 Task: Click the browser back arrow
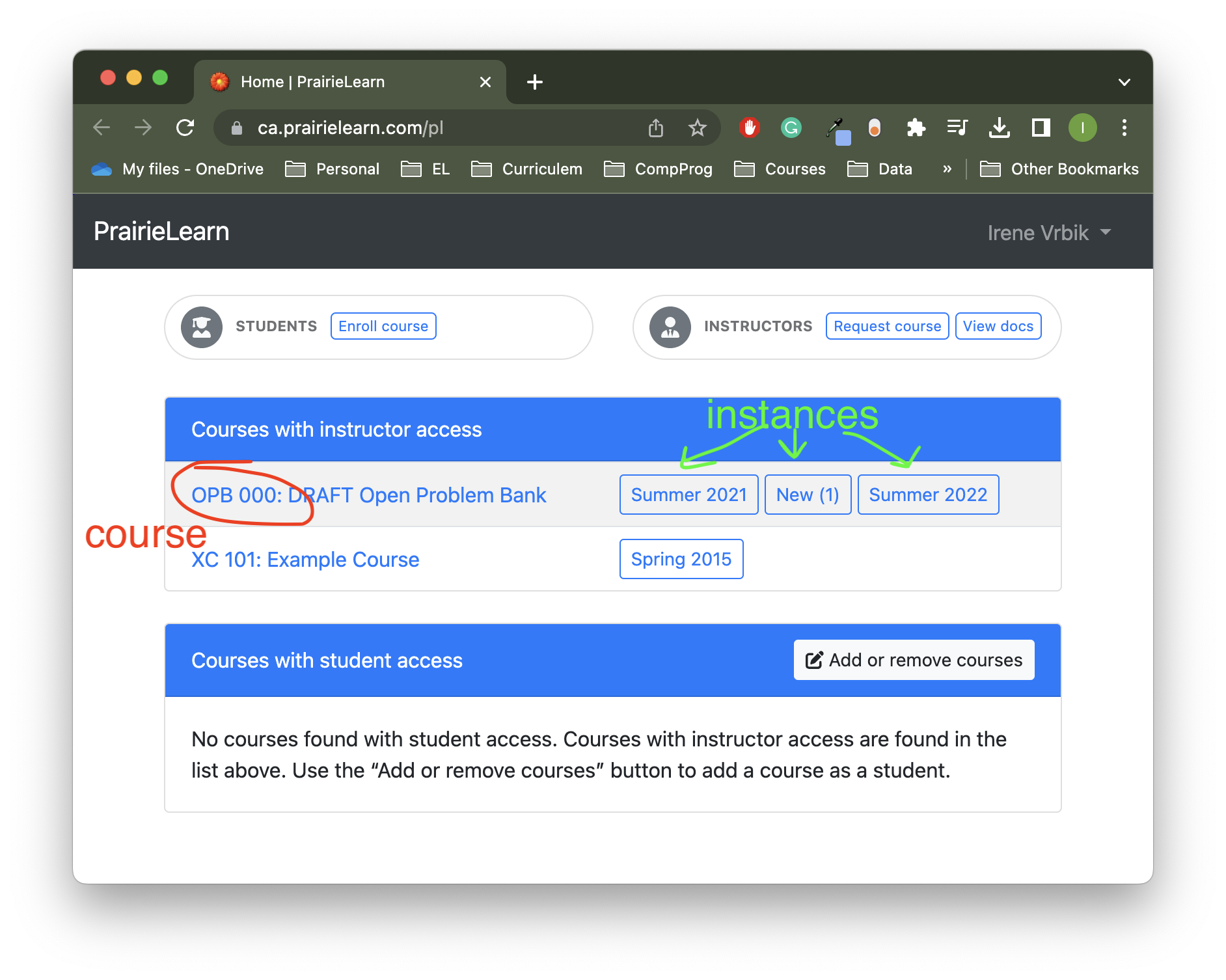point(102,128)
